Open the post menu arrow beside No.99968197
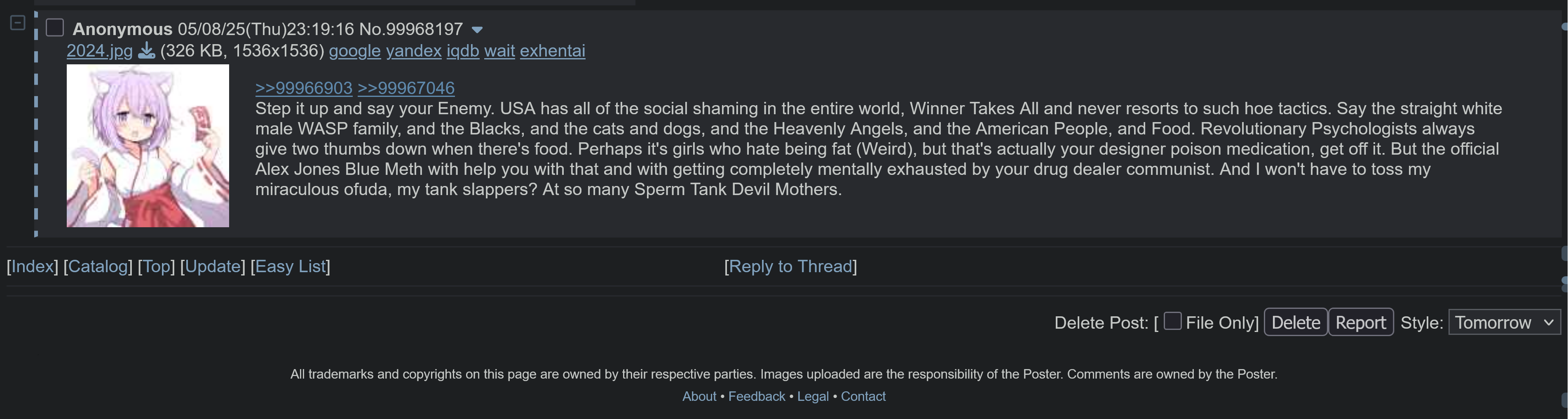The image size is (1568, 419). coord(477,30)
